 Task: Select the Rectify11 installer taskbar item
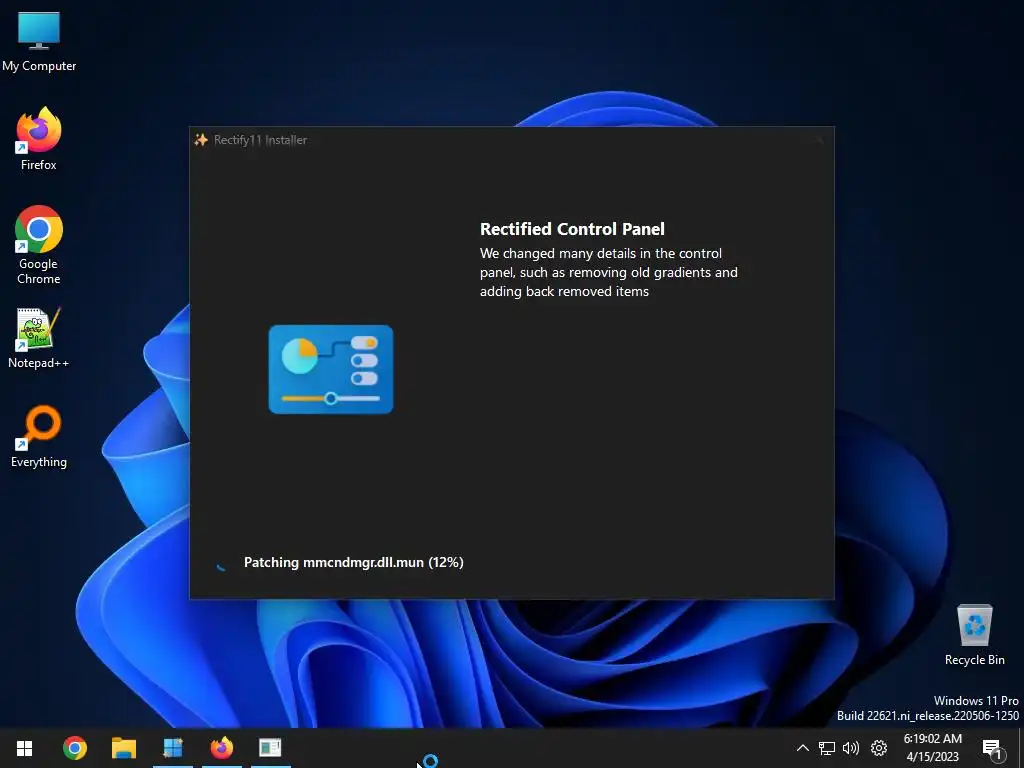pos(270,748)
